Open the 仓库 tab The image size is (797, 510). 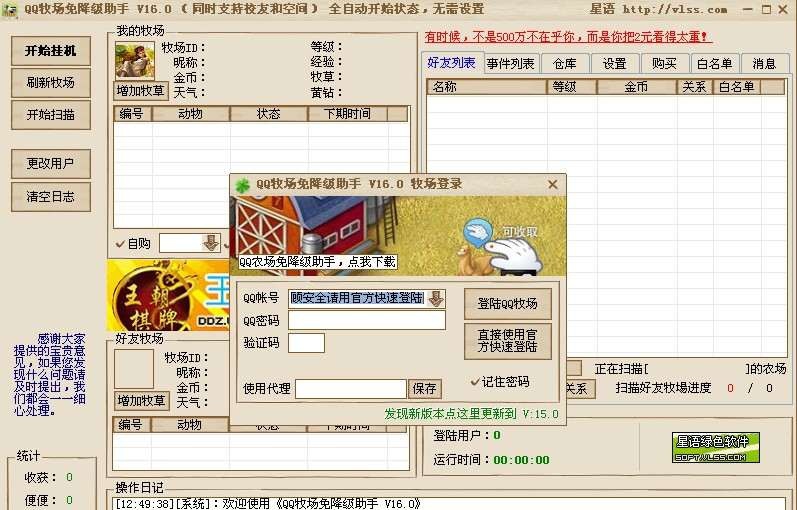(564, 64)
